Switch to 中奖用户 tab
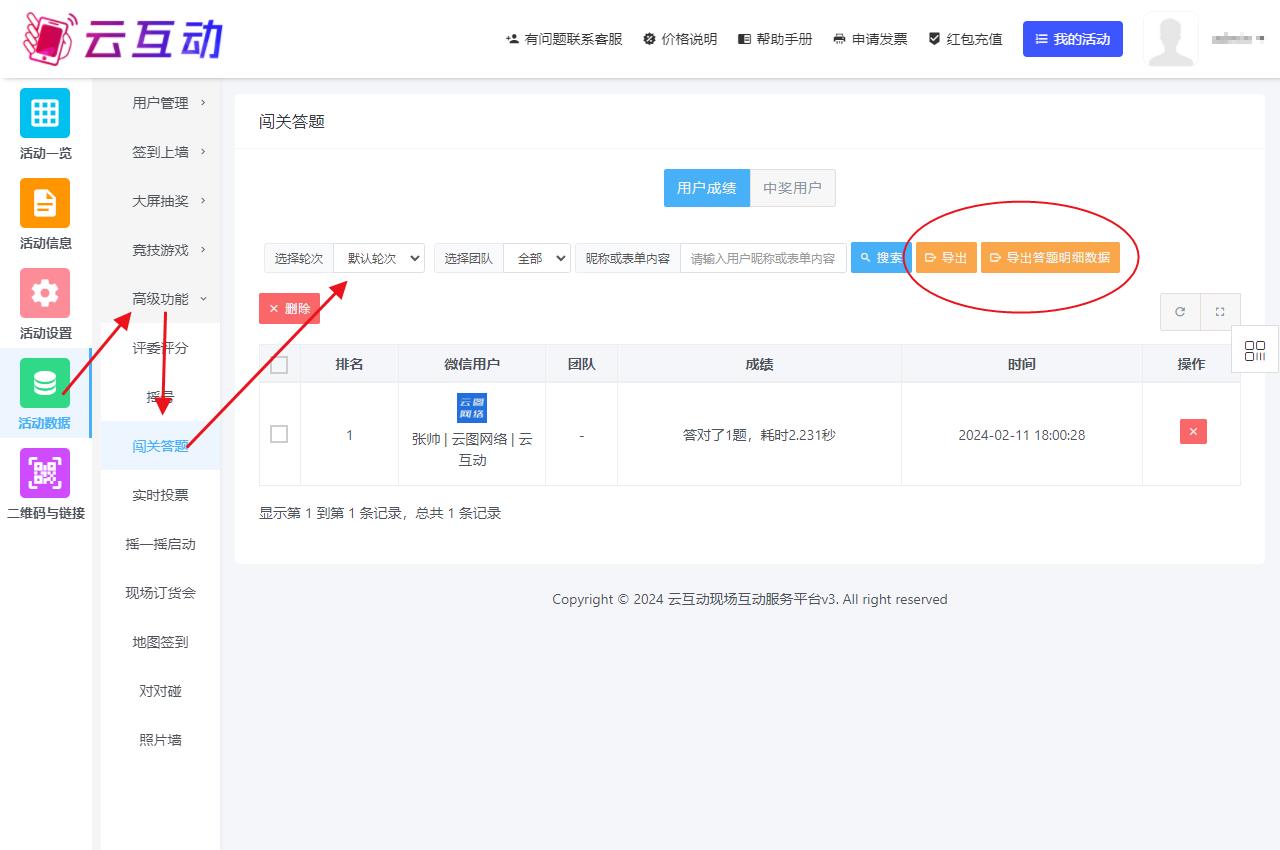1280x850 pixels. click(792, 188)
